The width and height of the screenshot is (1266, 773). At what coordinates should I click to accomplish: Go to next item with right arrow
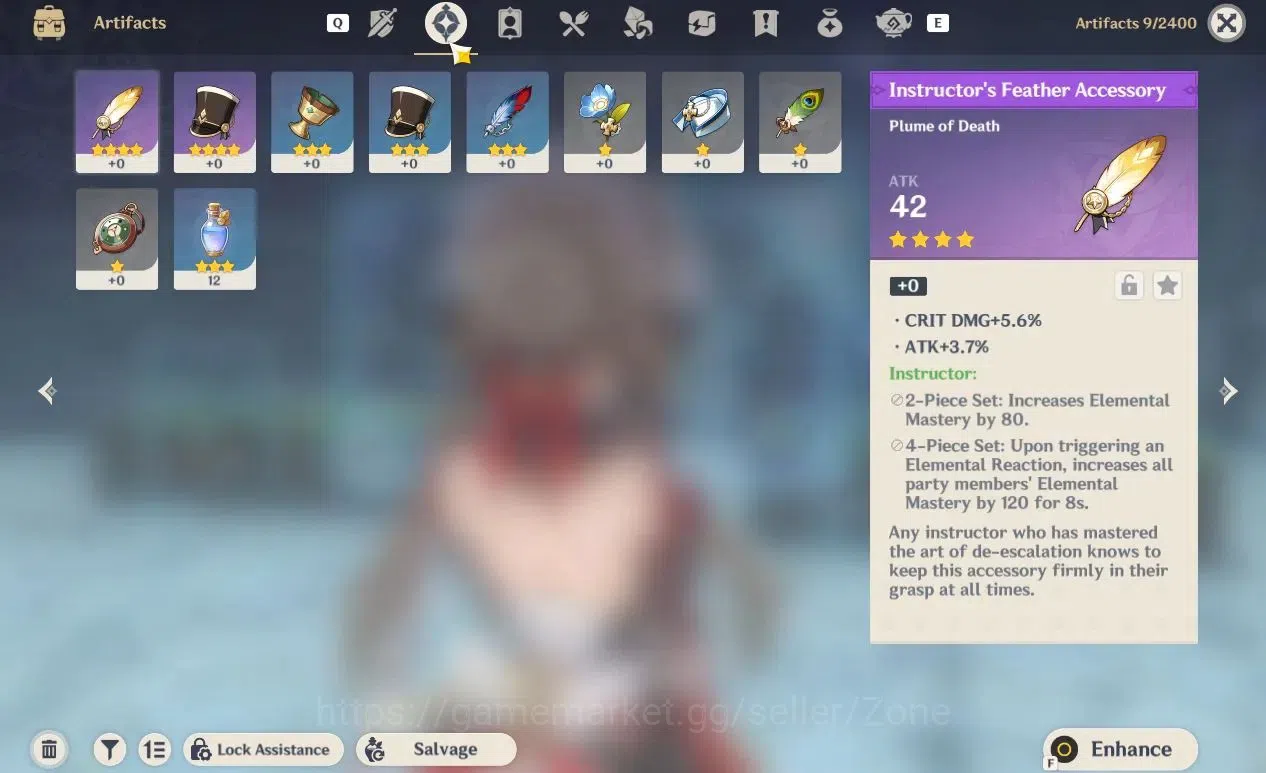coord(1229,391)
